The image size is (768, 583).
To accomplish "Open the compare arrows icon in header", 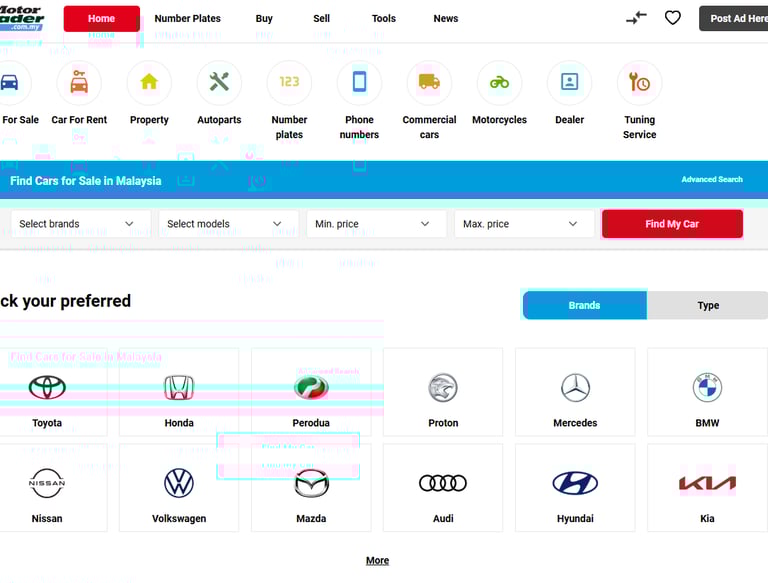I will tap(636, 18).
